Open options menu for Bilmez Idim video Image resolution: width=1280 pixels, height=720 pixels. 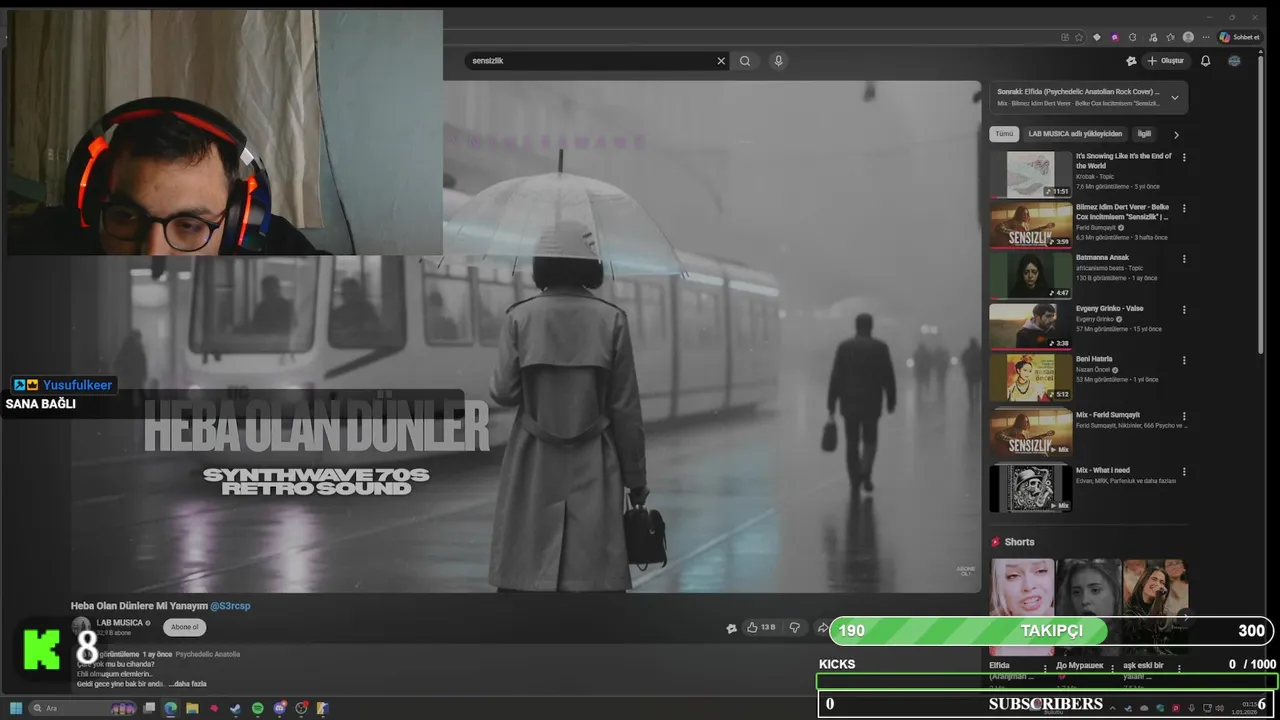[x=1184, y=208]
